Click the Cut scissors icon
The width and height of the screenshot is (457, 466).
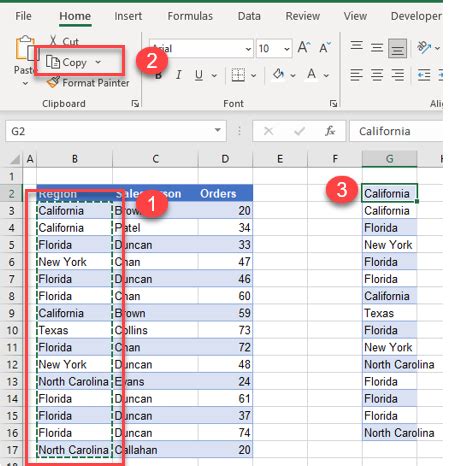pos(53,40)
